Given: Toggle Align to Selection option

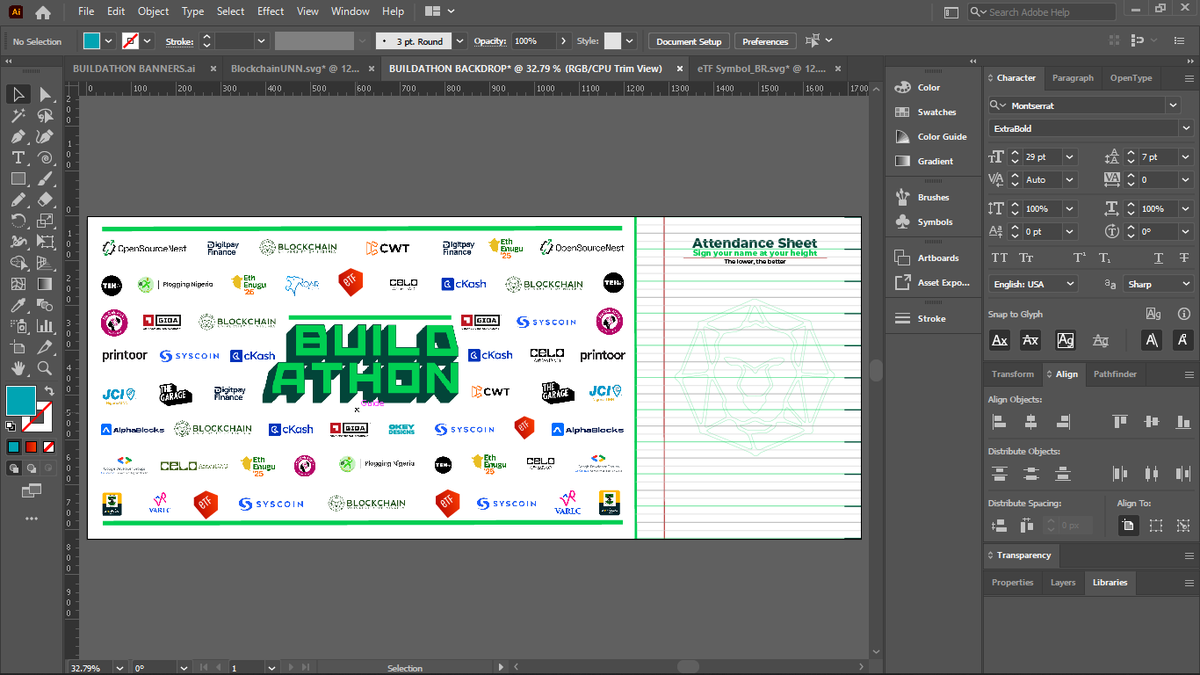Looking at the screenshot, I should pos(1156,525).
